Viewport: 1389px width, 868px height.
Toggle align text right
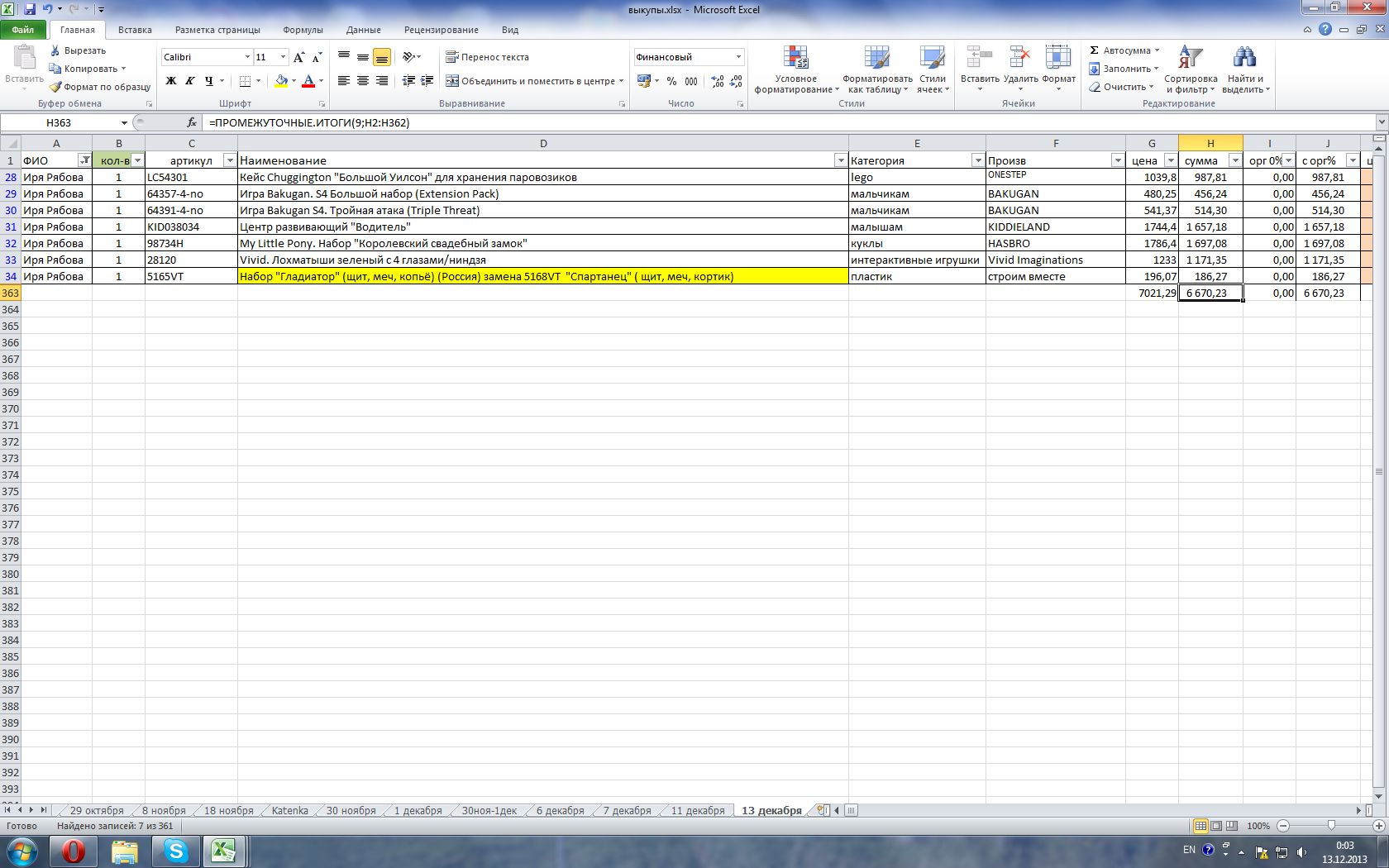coord(382,81)
